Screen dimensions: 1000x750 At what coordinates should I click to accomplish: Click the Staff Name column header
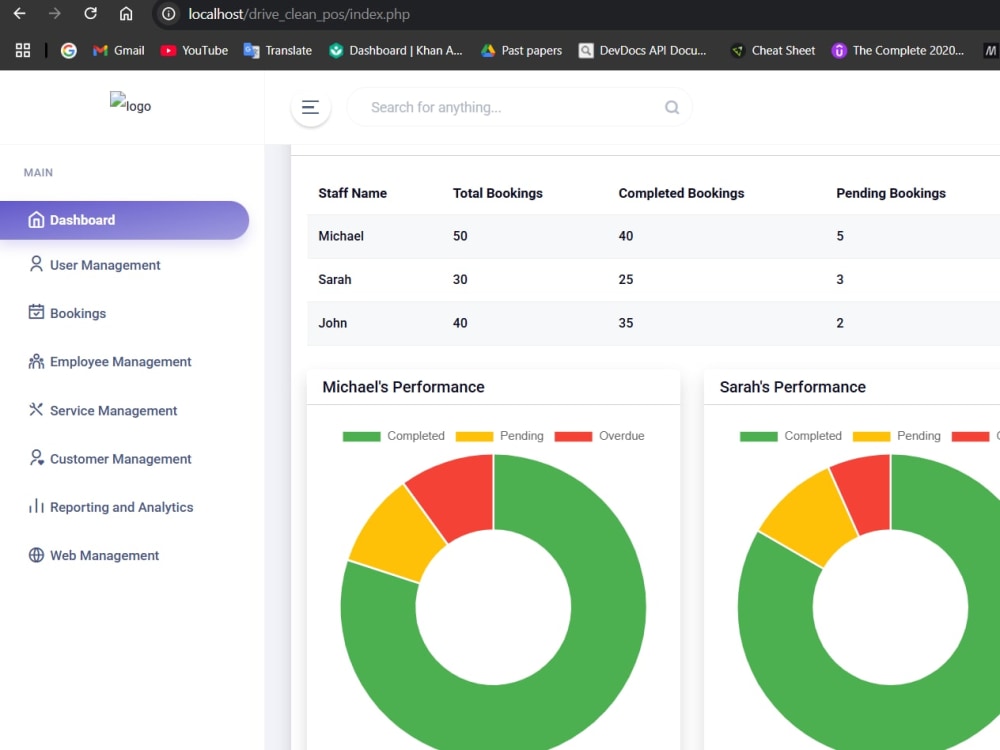[353, 193]
